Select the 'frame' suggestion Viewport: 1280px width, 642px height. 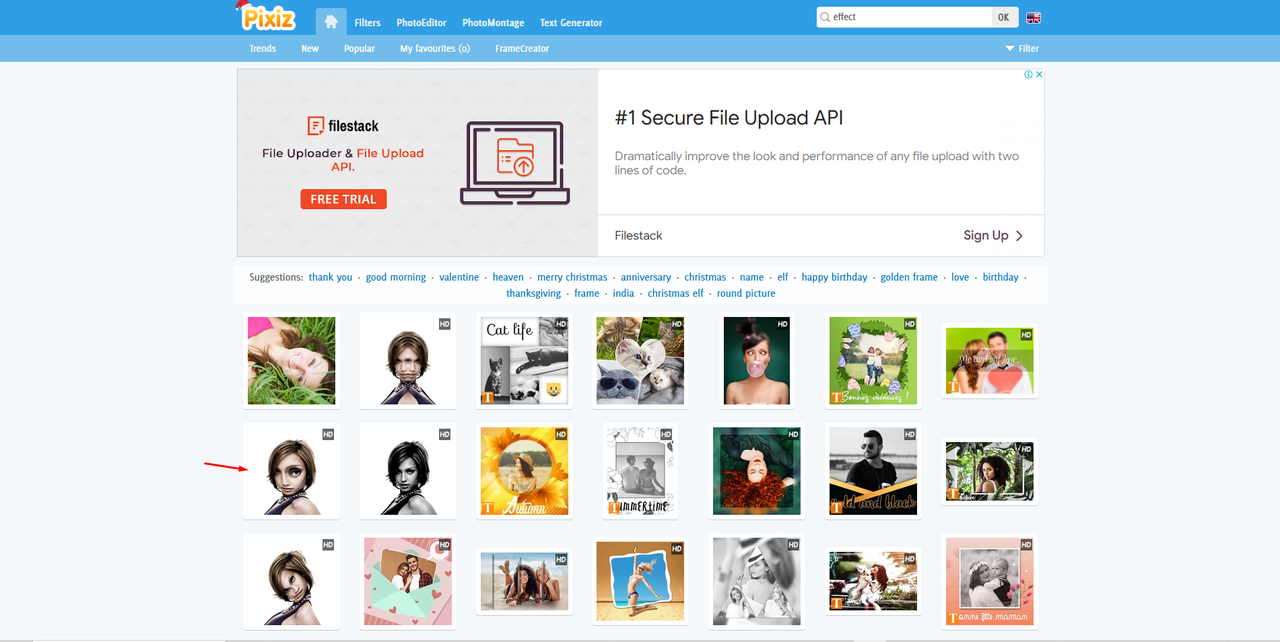tap(587, 293)
